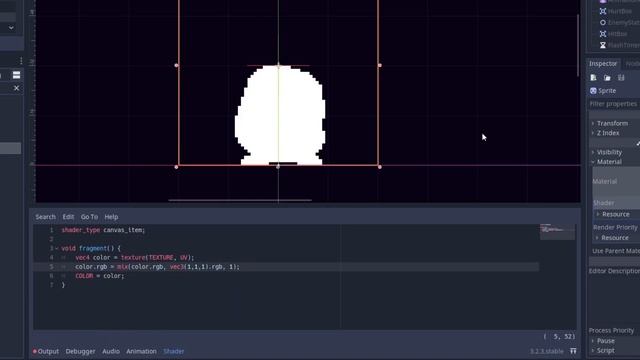Select the Hitbox node icon in scene tree

tap(603, 34)
